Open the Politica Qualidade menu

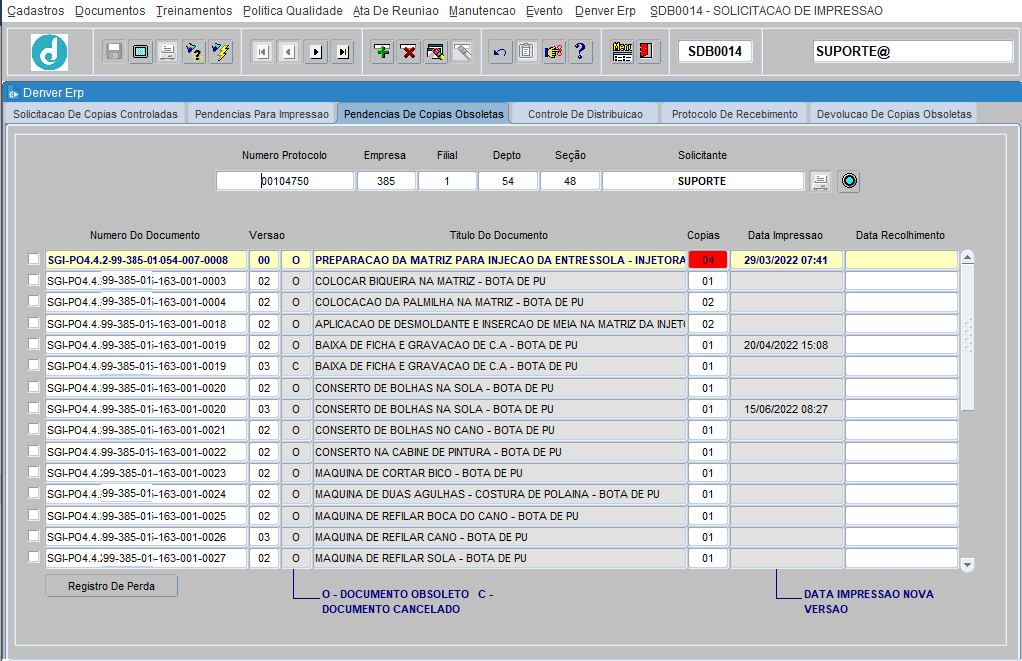pyautogui.click(x=293, y=11)
